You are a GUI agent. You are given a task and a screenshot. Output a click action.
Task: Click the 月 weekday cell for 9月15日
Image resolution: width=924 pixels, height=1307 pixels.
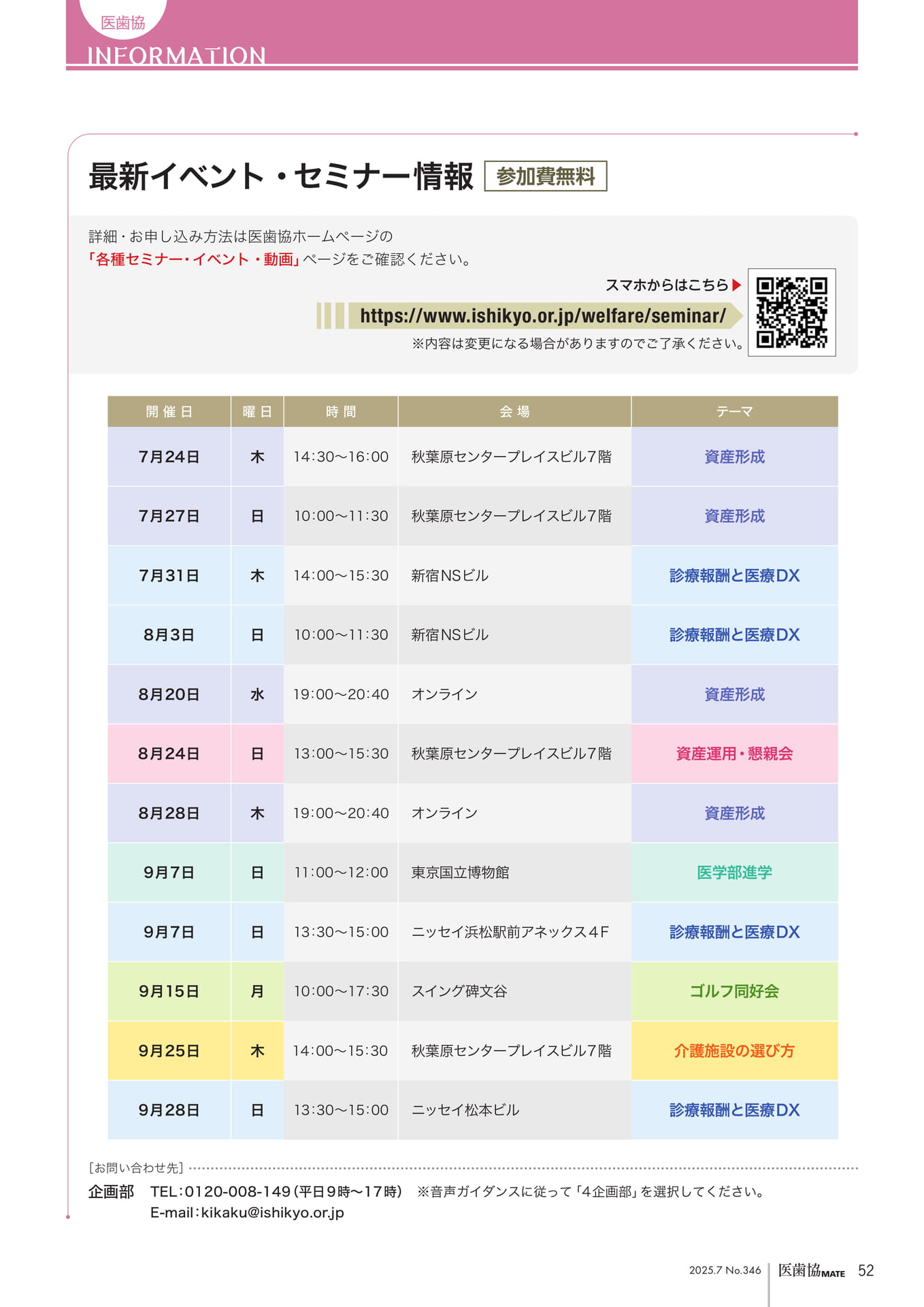pos(257,991)
